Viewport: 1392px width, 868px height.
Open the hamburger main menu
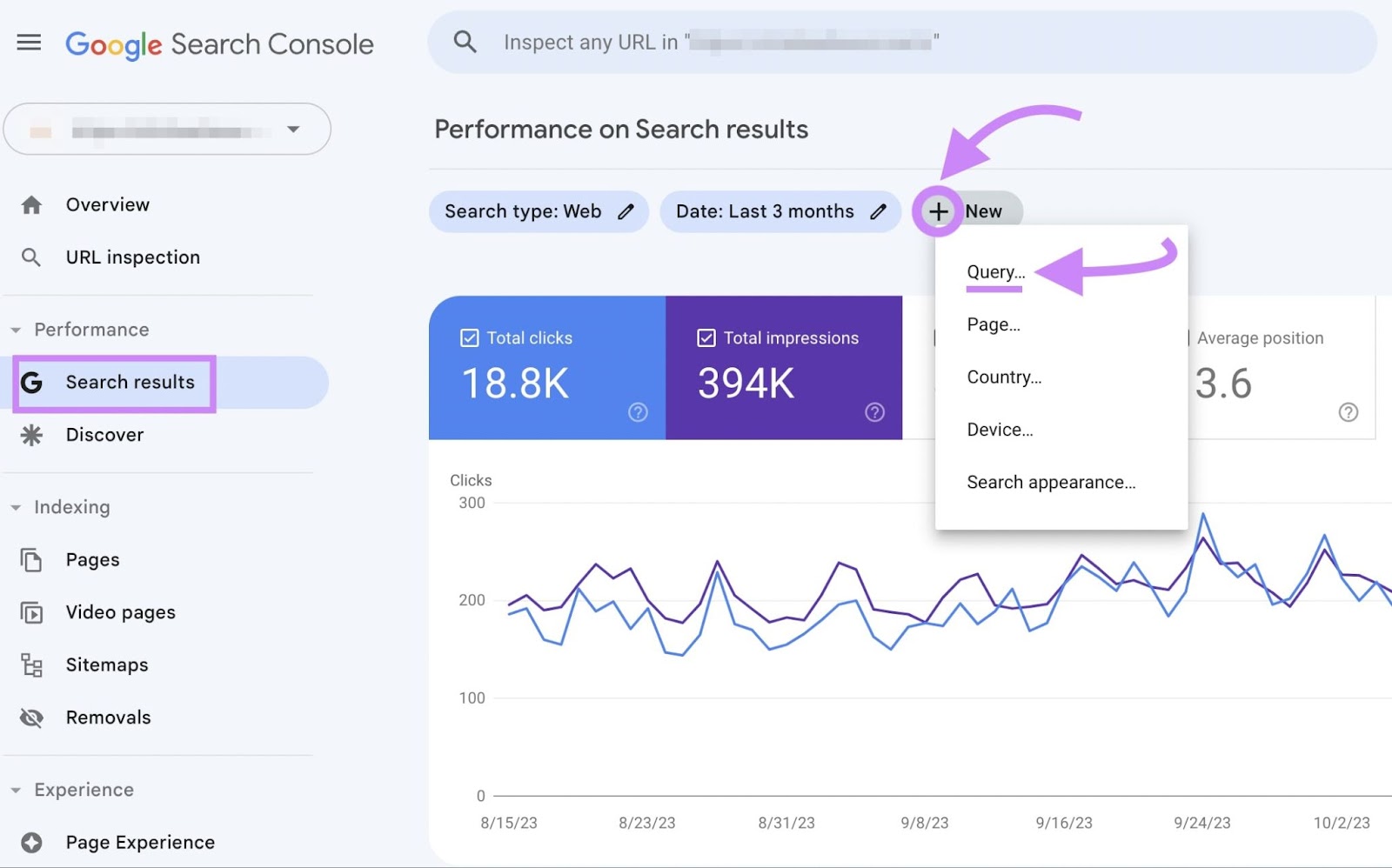point(29,43)
